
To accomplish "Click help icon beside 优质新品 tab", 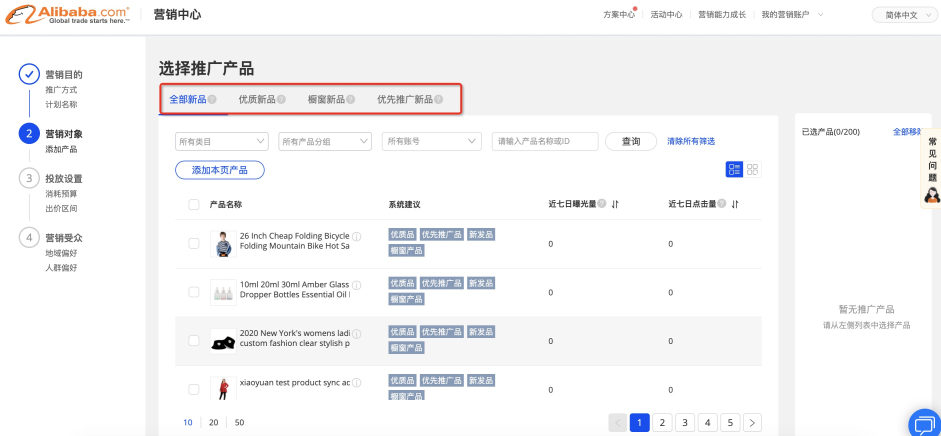I will coord(281,100).
